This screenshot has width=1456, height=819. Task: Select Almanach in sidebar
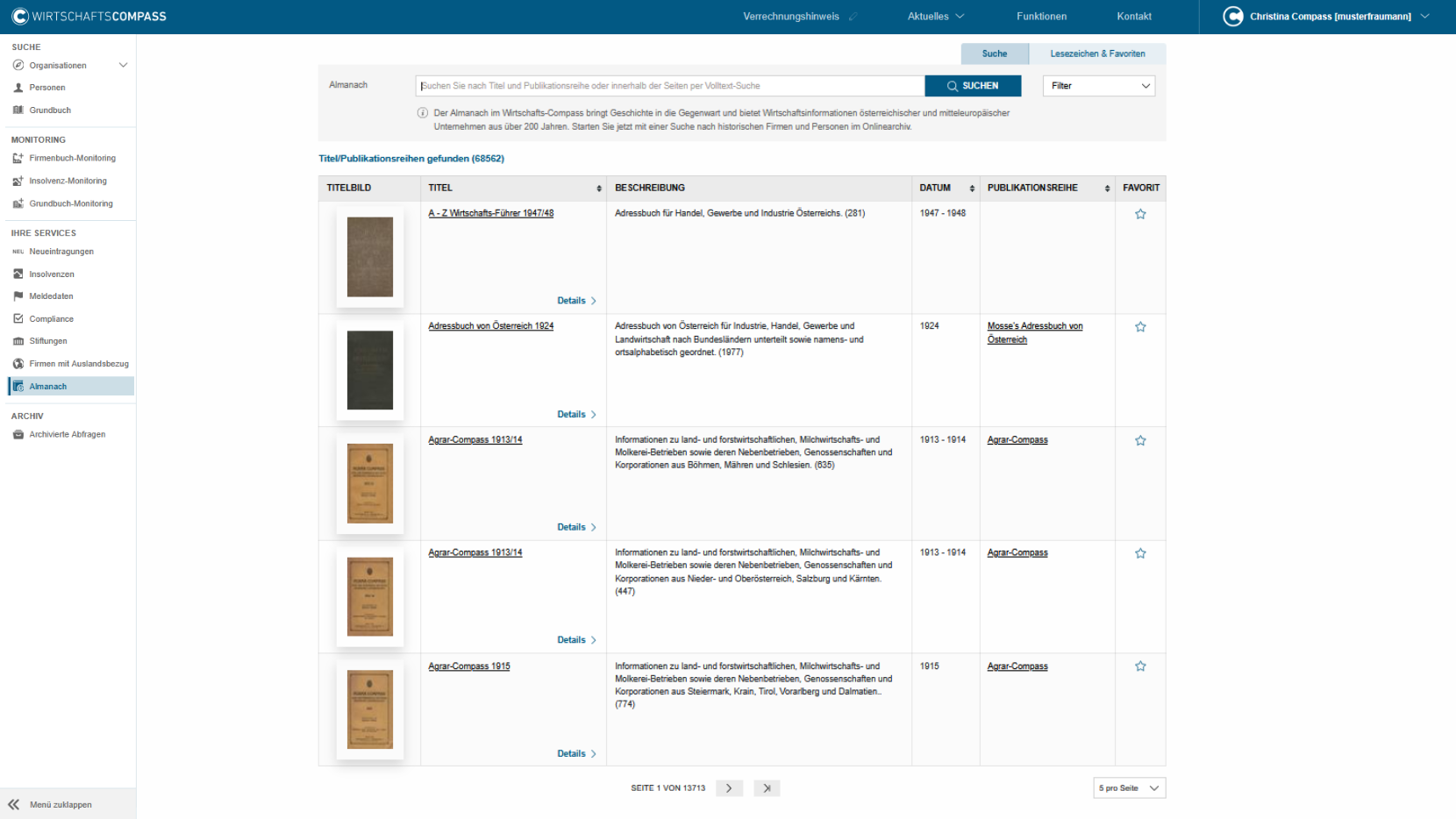tap(71, 387)
